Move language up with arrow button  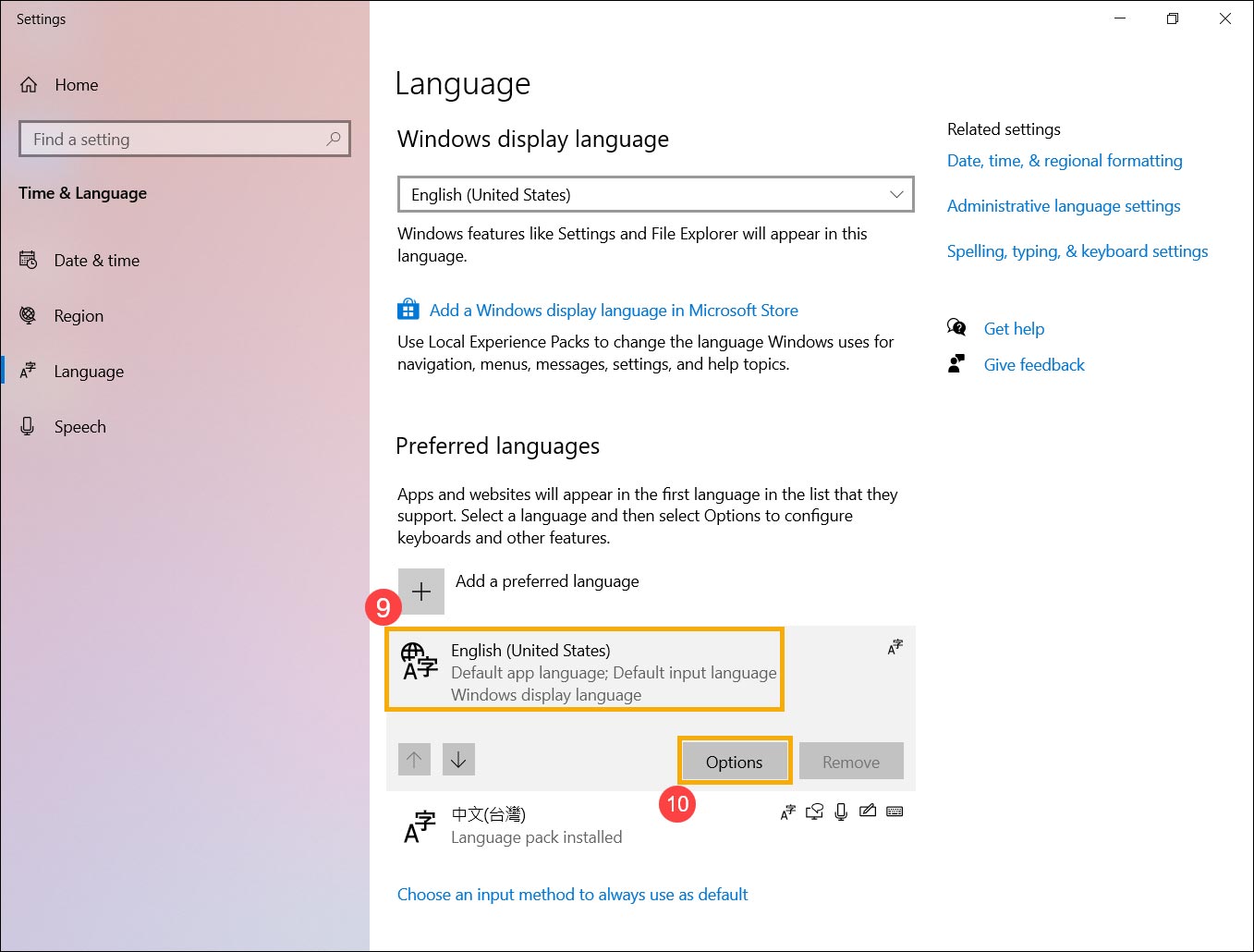pos(414,760)
